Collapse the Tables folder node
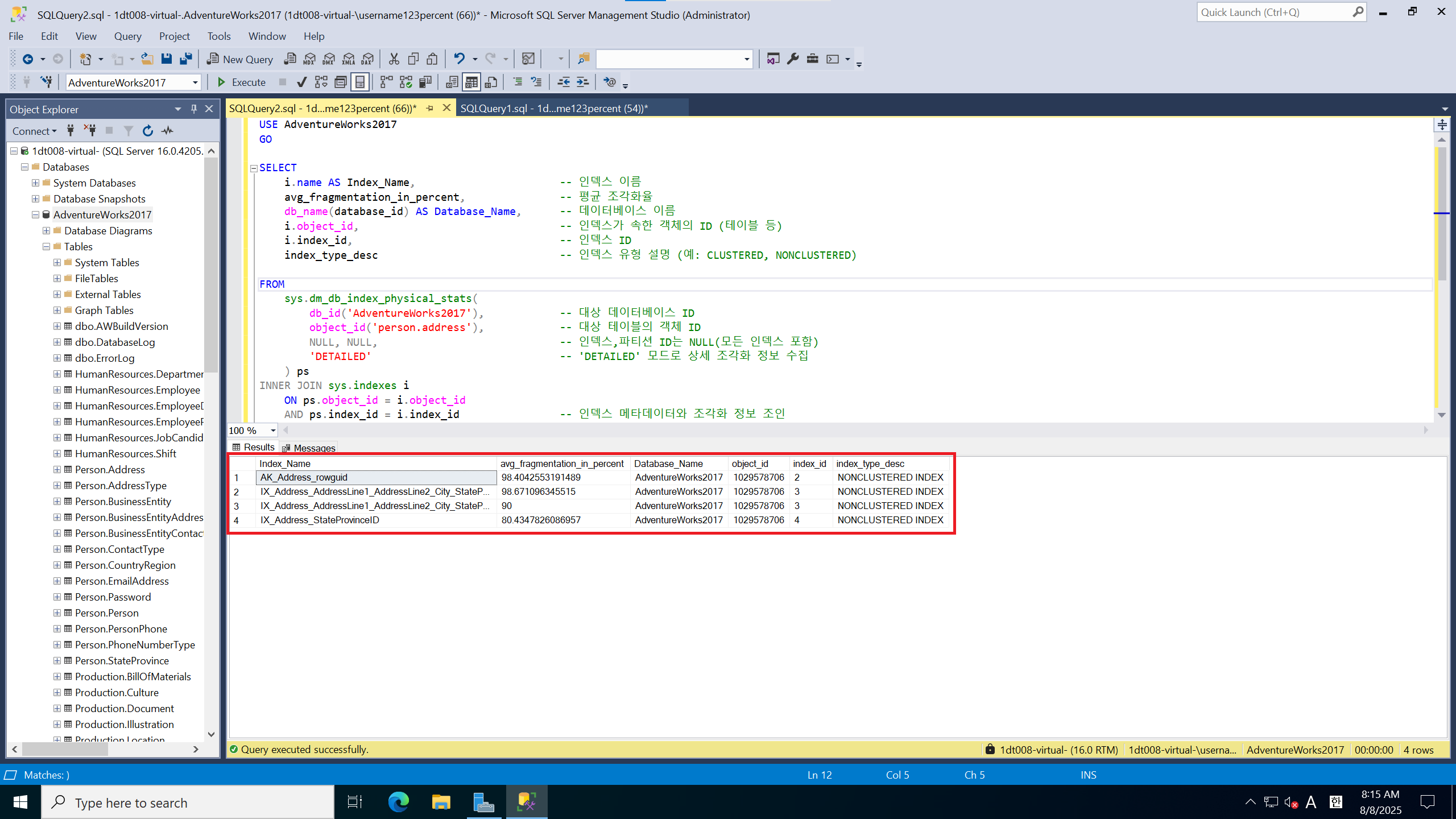The width and height of the screenshot is (1456, 819). click(47, 247)
